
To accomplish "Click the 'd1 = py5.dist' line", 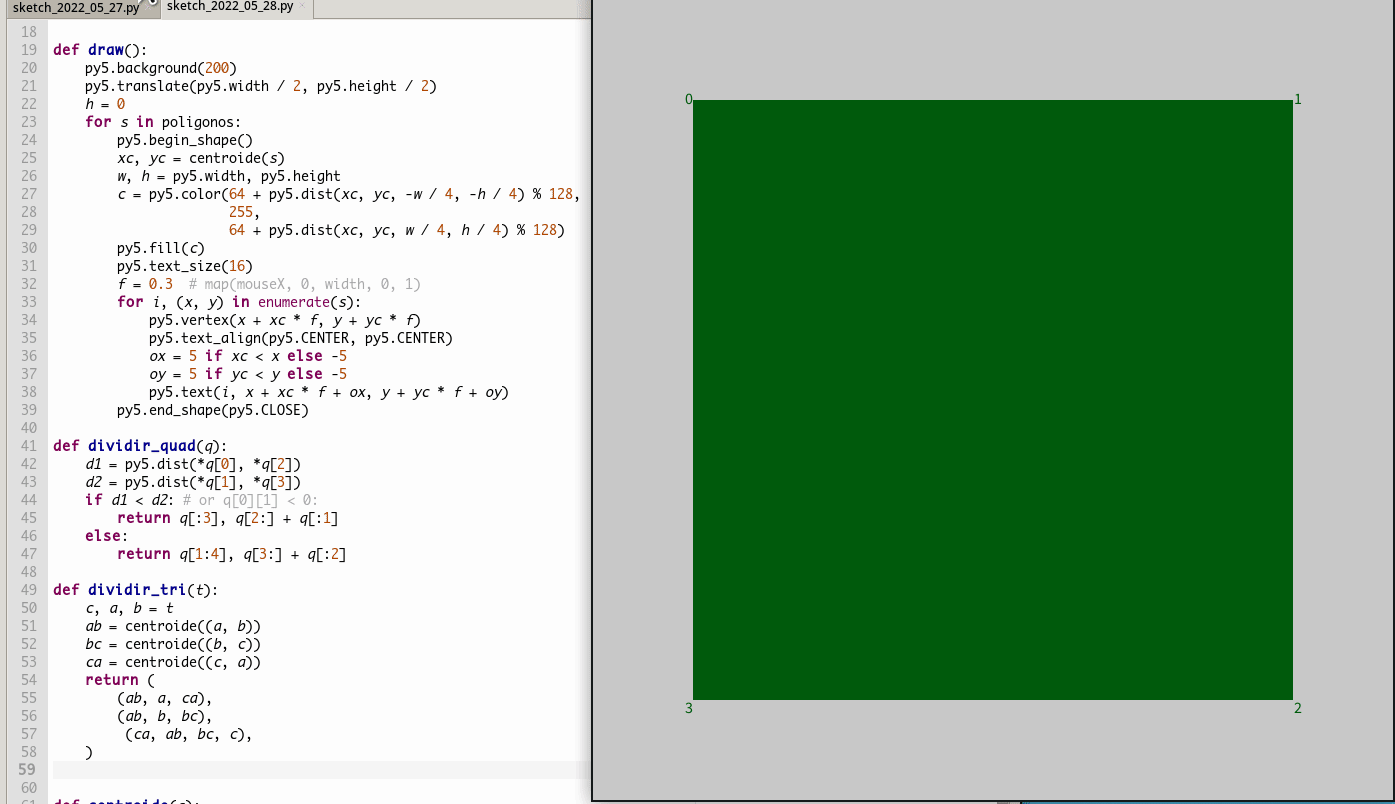I will (x=193, y=464).
